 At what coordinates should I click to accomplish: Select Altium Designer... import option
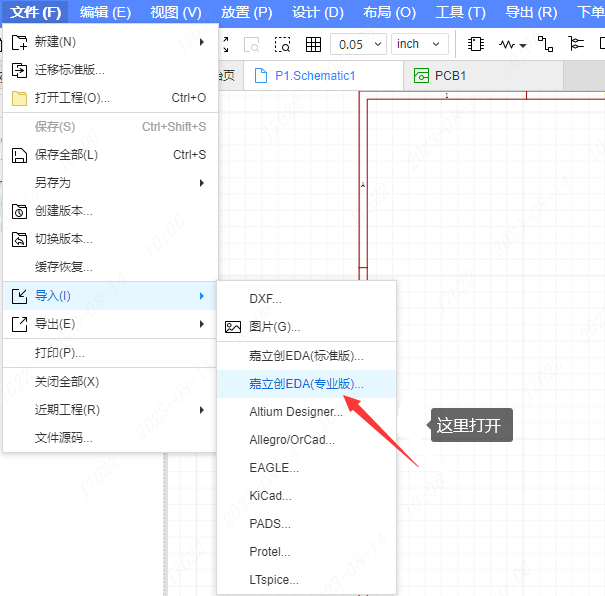[x=307, y=412]
